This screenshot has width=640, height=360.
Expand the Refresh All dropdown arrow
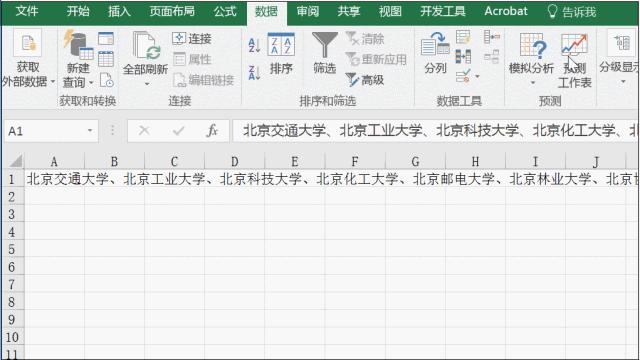coord(147,84)
